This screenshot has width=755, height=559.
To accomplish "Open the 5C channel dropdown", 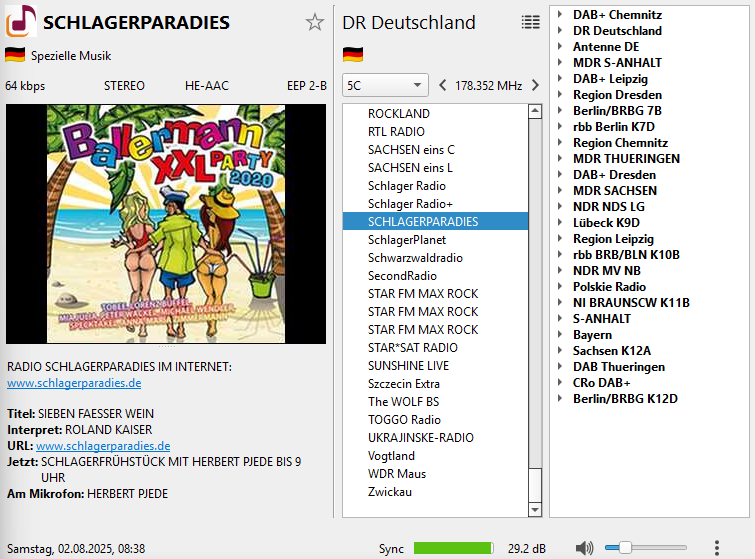I will [x=385, y=85].
